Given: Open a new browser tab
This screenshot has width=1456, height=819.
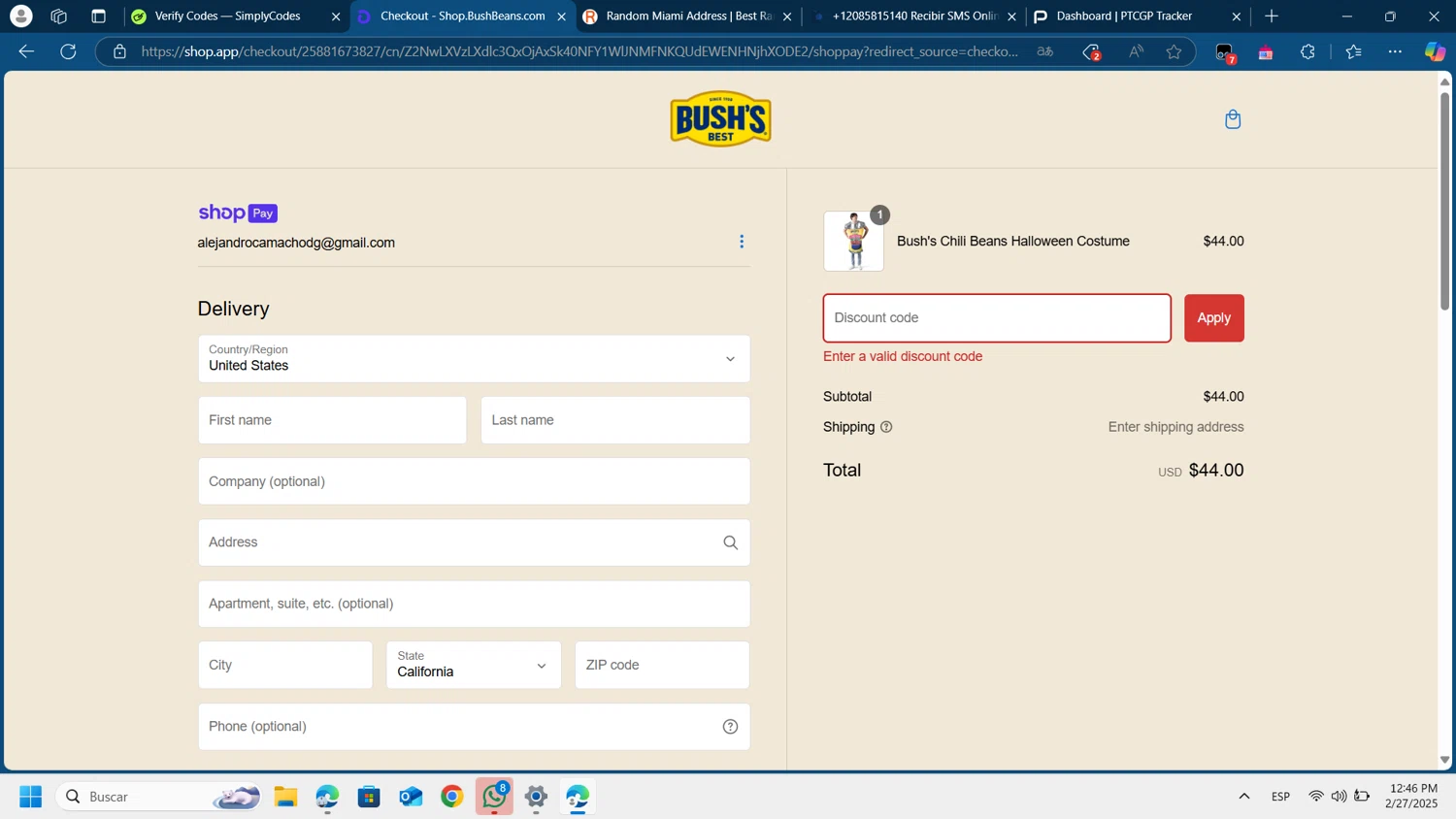Looking at the screenshot, I should pyautogui.click(x=1272, y=16).
